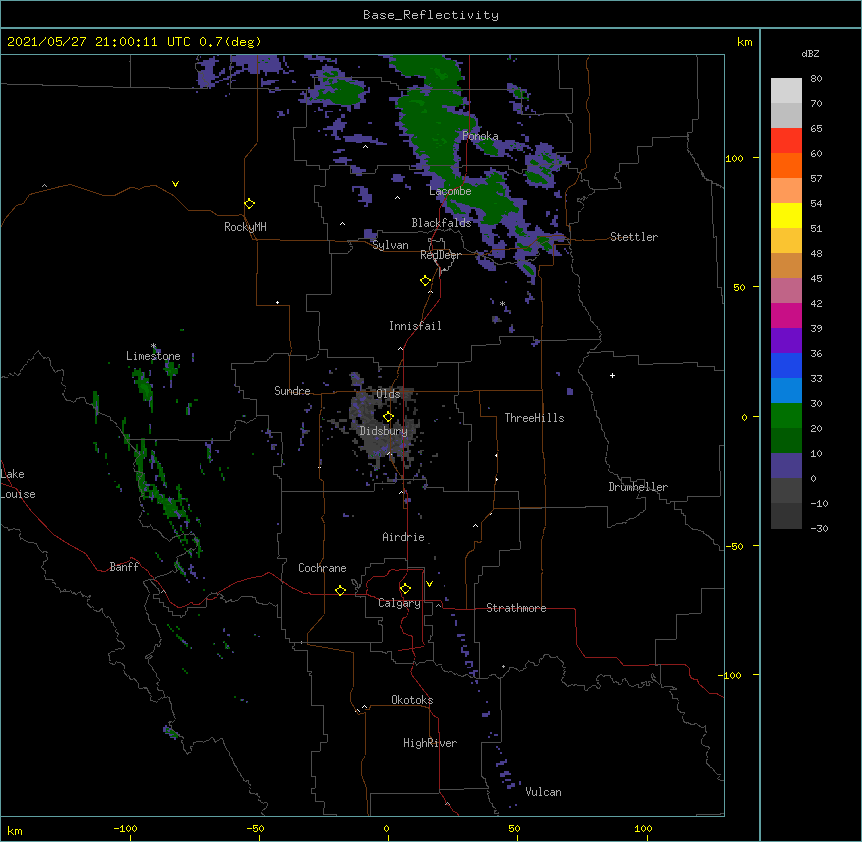Image resolution: width=862 pixels, height=842 pixels.
Task: Select the yellow diamond radar site marker below Olds
Action: (388, 417)
